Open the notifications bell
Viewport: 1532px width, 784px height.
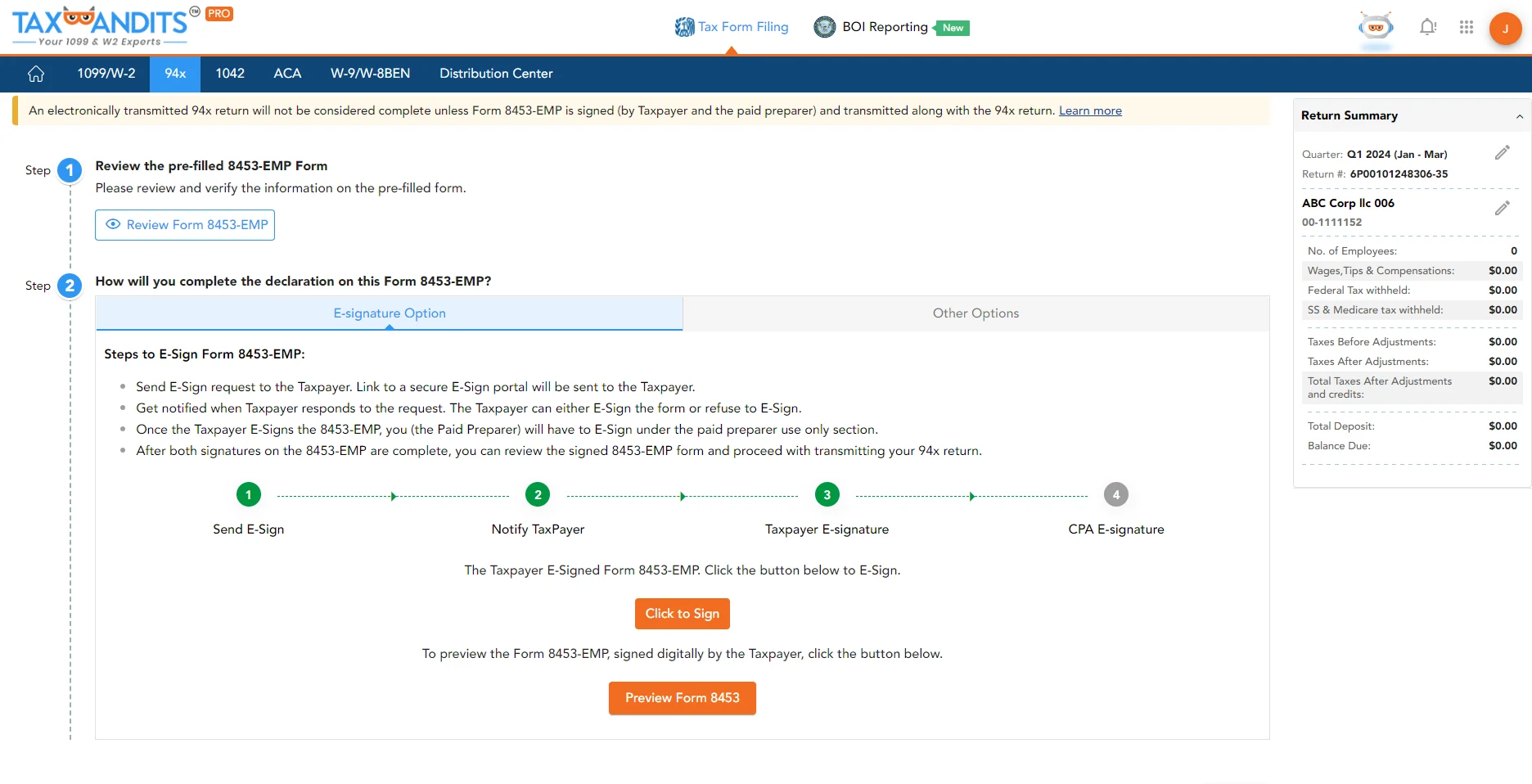pos(1427,27)
